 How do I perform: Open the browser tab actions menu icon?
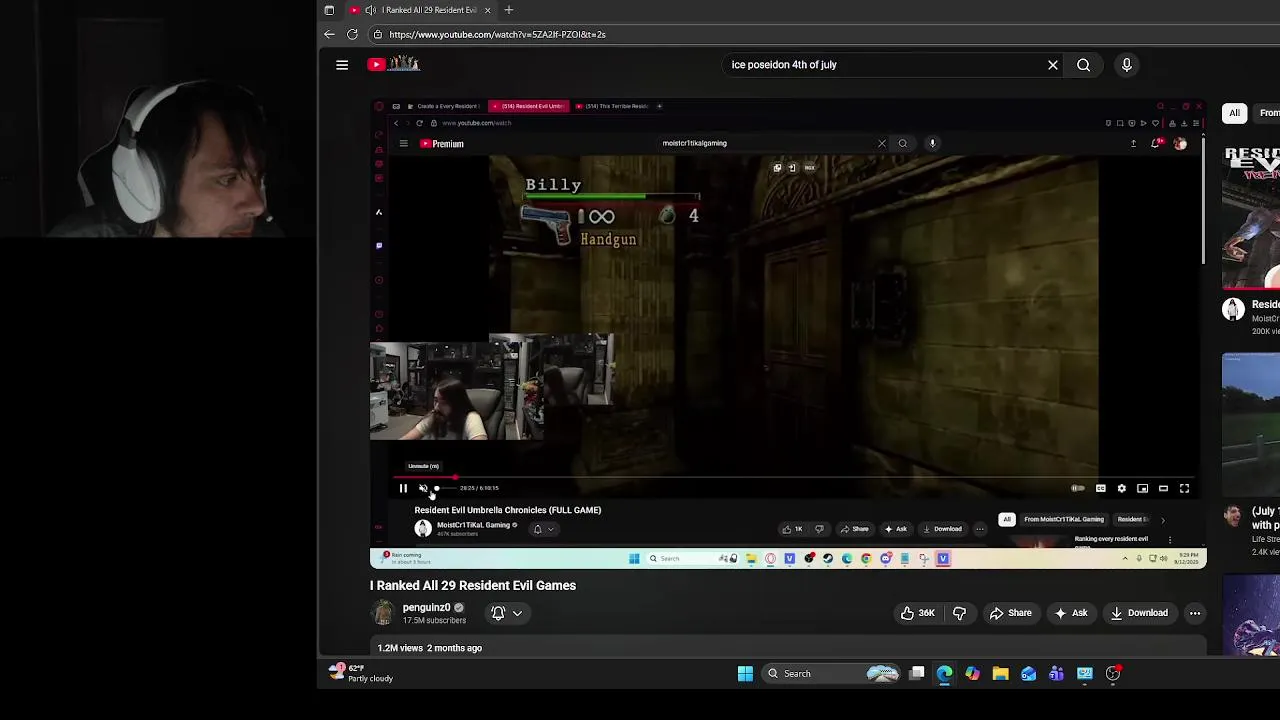click(x=329, y=10)
